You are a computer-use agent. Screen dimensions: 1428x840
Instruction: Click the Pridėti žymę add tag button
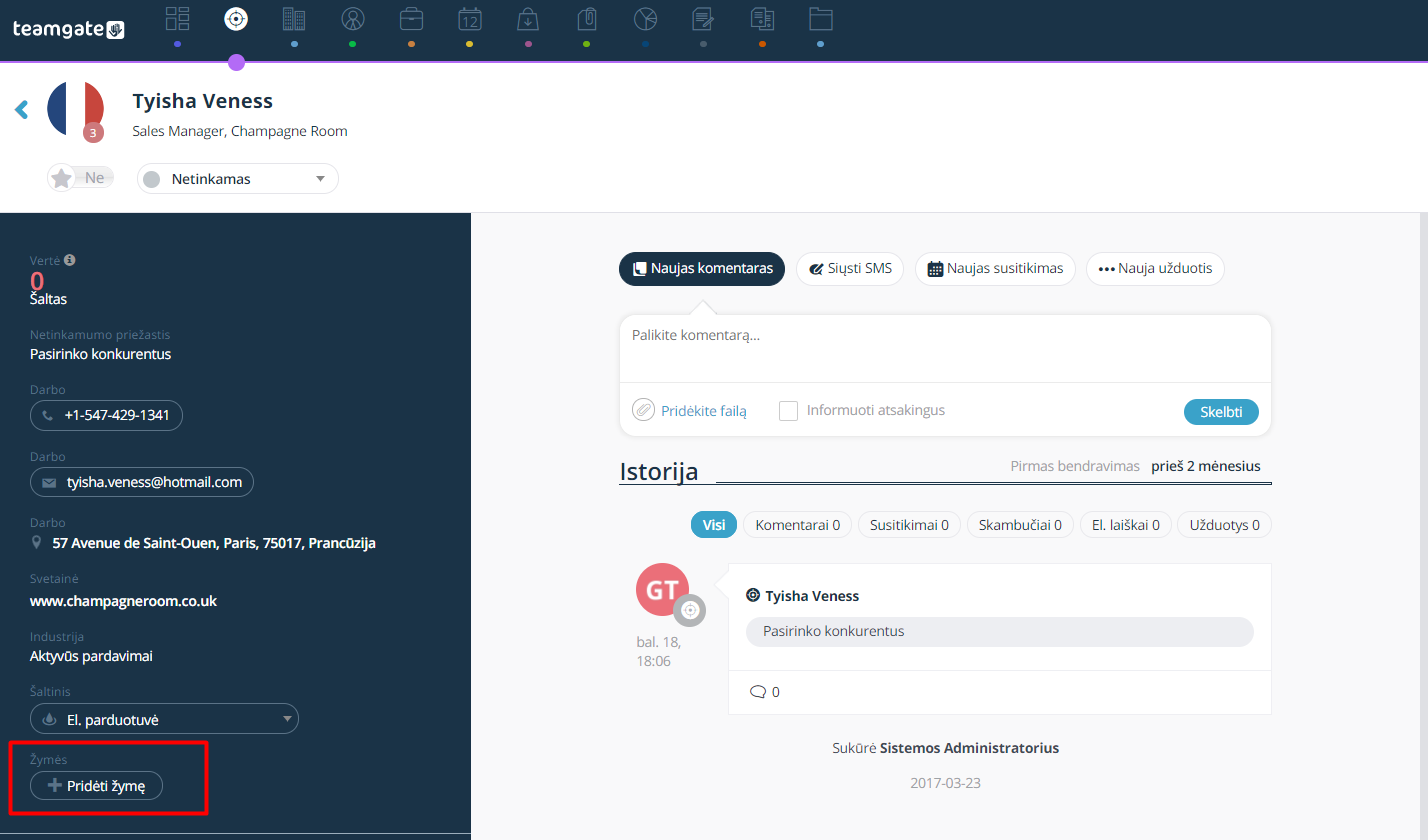(x=97, y=786)
